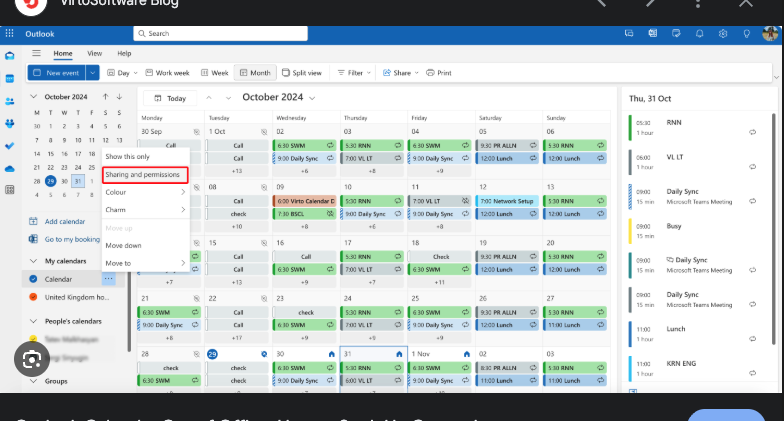Open the KRN ENG agenda item

point(695,368)
